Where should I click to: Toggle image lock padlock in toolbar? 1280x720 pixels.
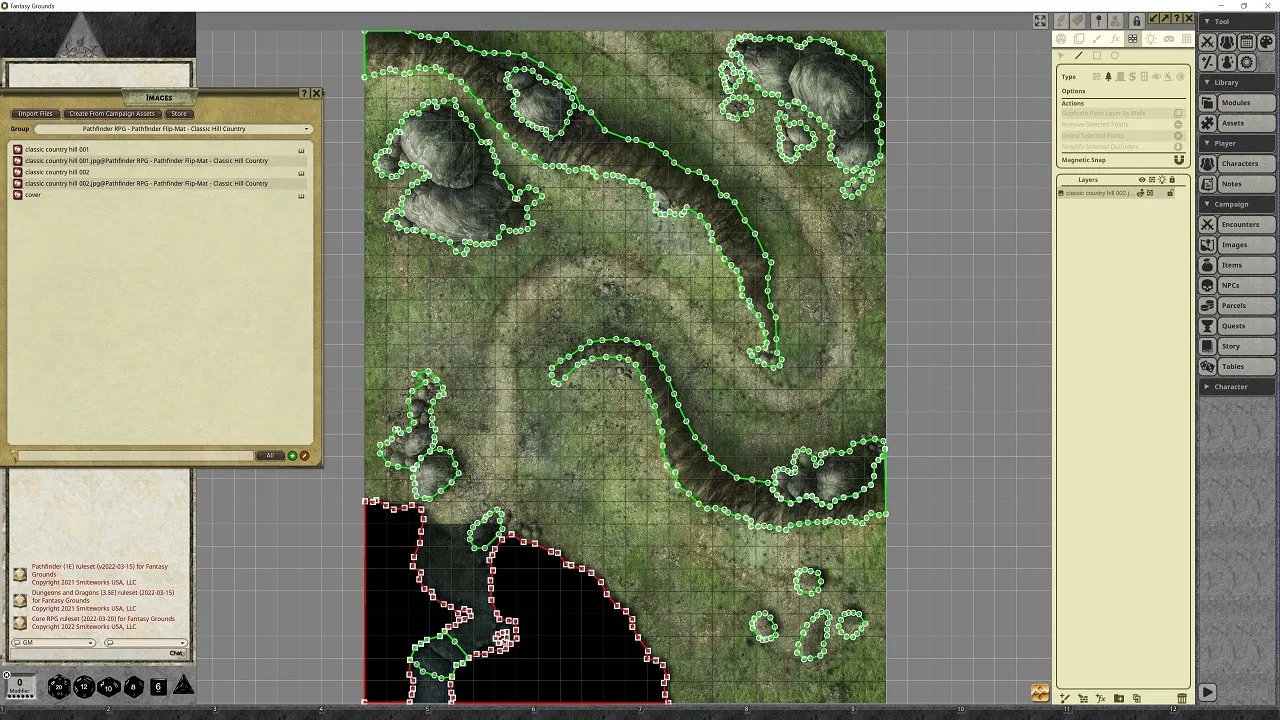coord(1136,20)
